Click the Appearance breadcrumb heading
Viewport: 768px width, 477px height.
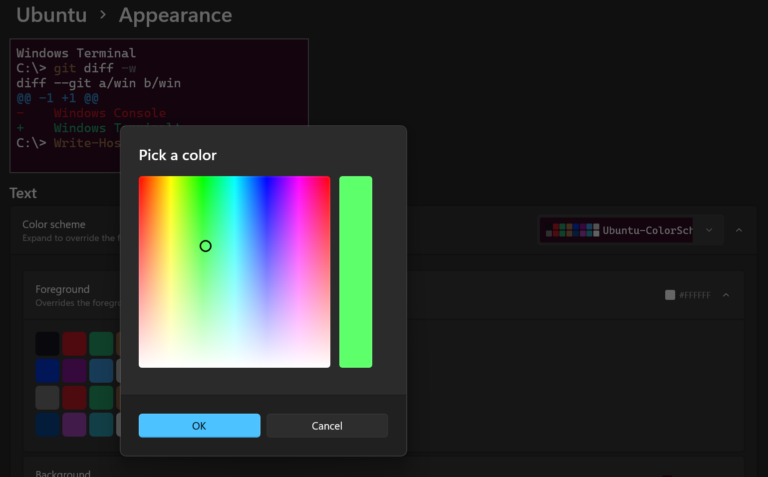[x=175, y=15]
